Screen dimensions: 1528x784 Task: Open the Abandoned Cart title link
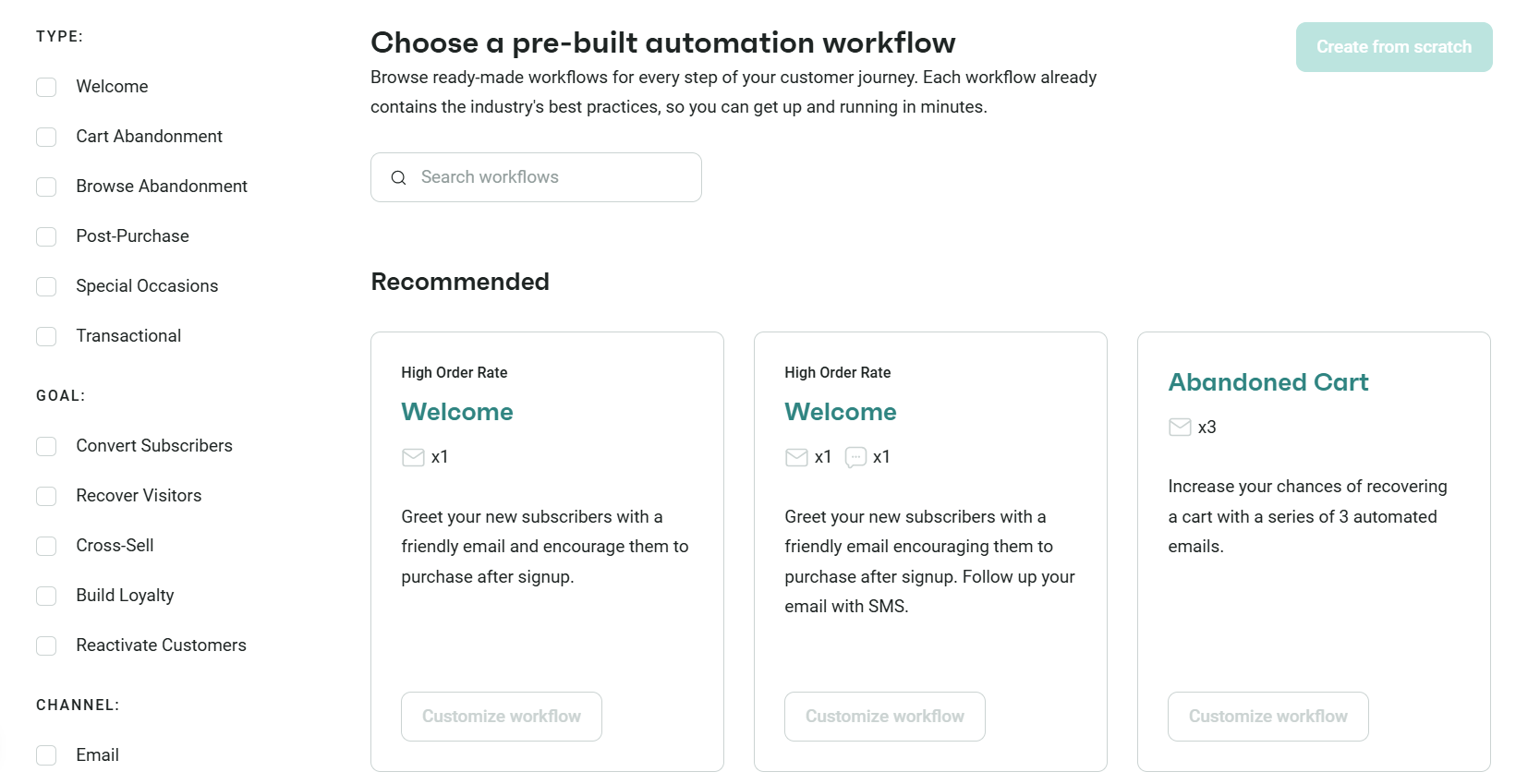pos(1267,382)
